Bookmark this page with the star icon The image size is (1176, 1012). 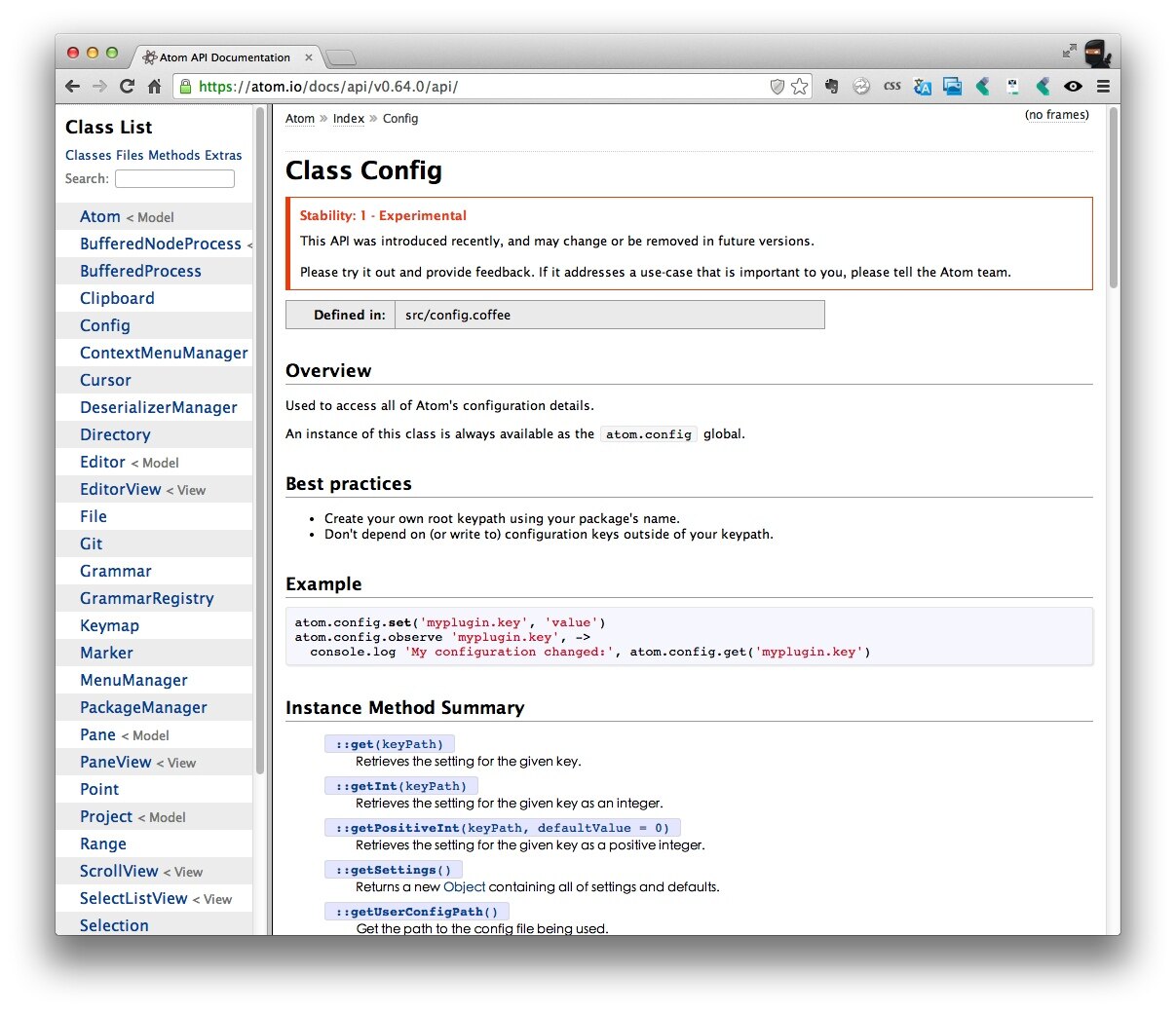[800, 86]
